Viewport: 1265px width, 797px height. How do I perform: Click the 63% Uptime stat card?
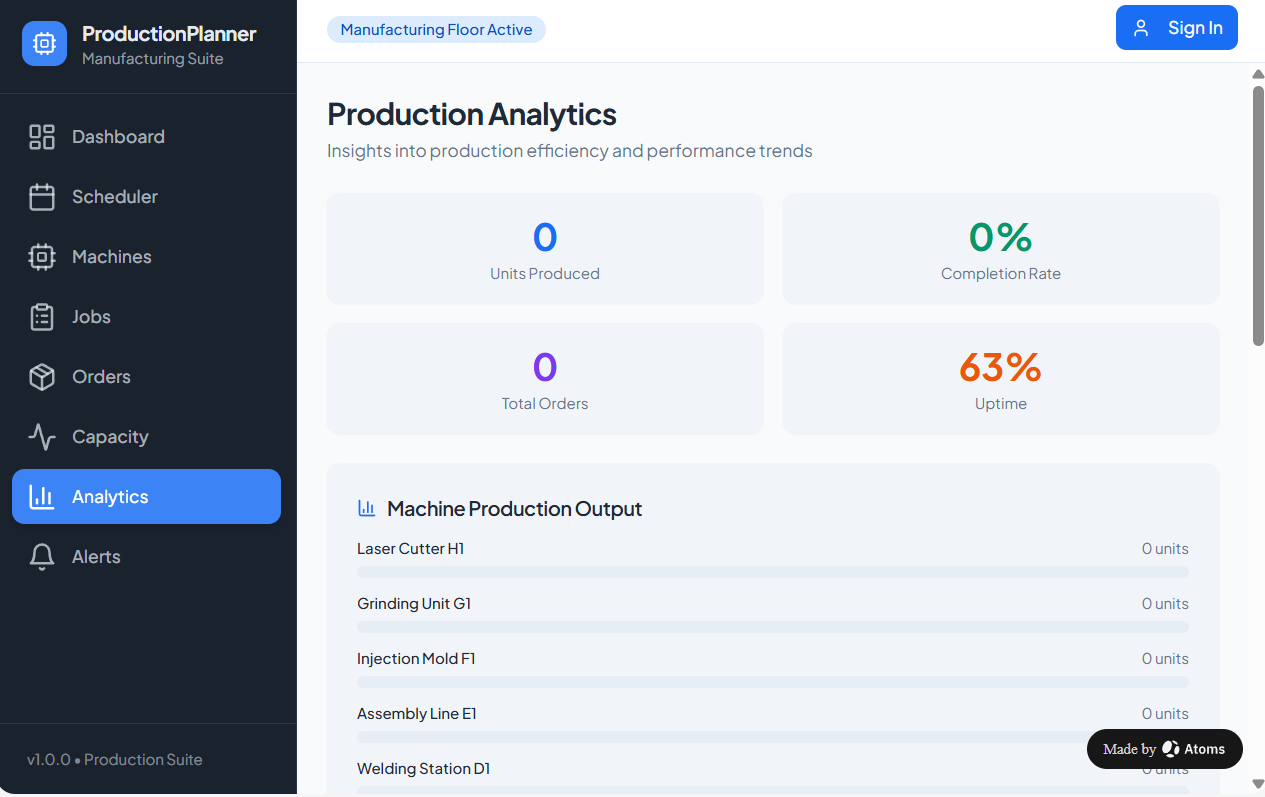point(1001,379)
